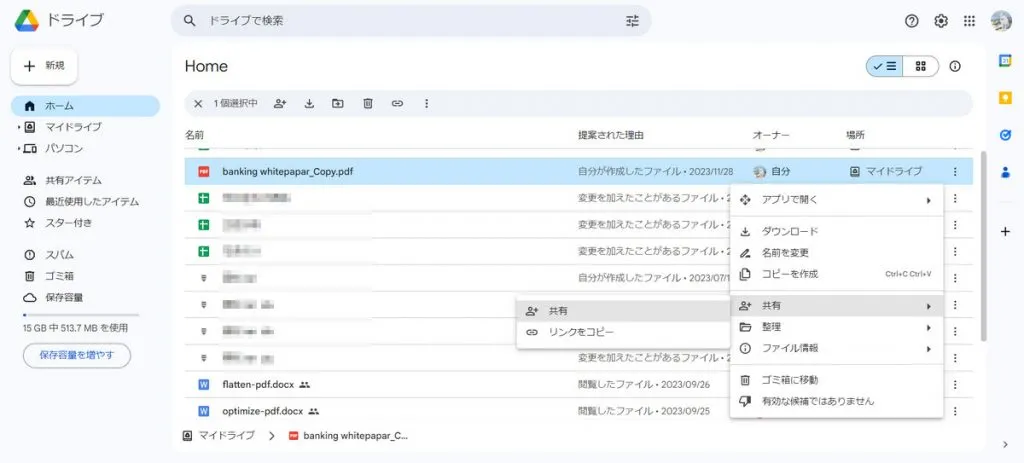Switch to list layout view
The image size is (1024, 463).
[x=885, y=66]
